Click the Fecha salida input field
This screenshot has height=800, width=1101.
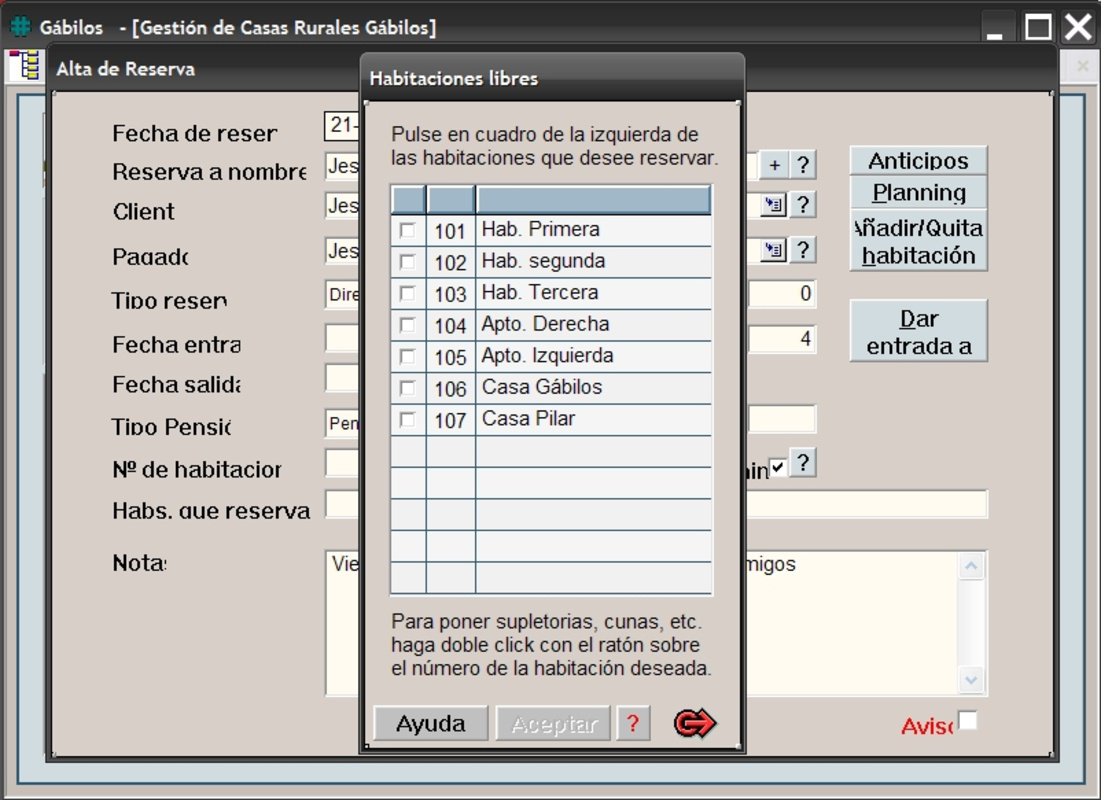point(343,378)
